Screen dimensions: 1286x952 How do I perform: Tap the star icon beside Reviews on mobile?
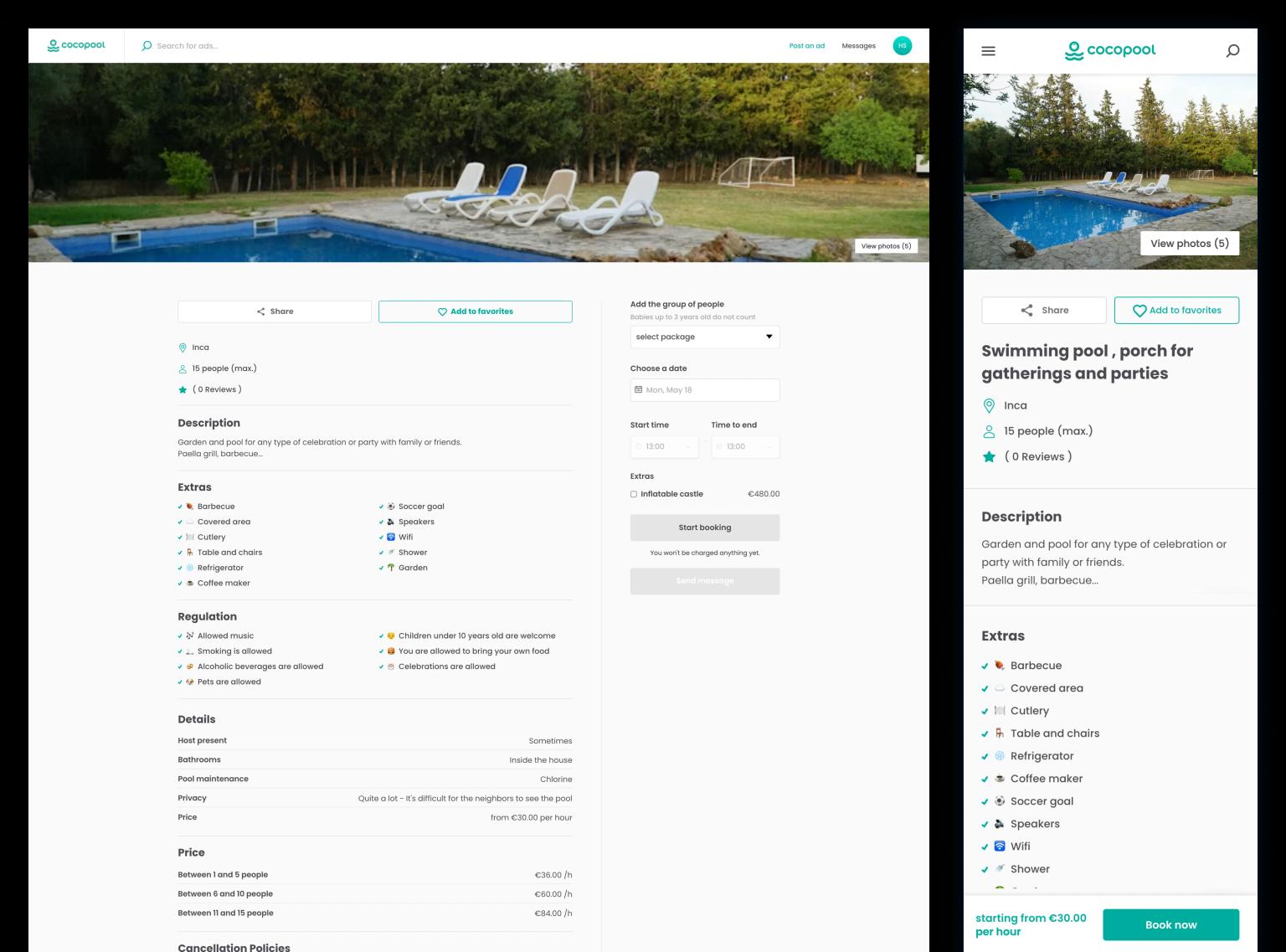click(x=989, y=457)
